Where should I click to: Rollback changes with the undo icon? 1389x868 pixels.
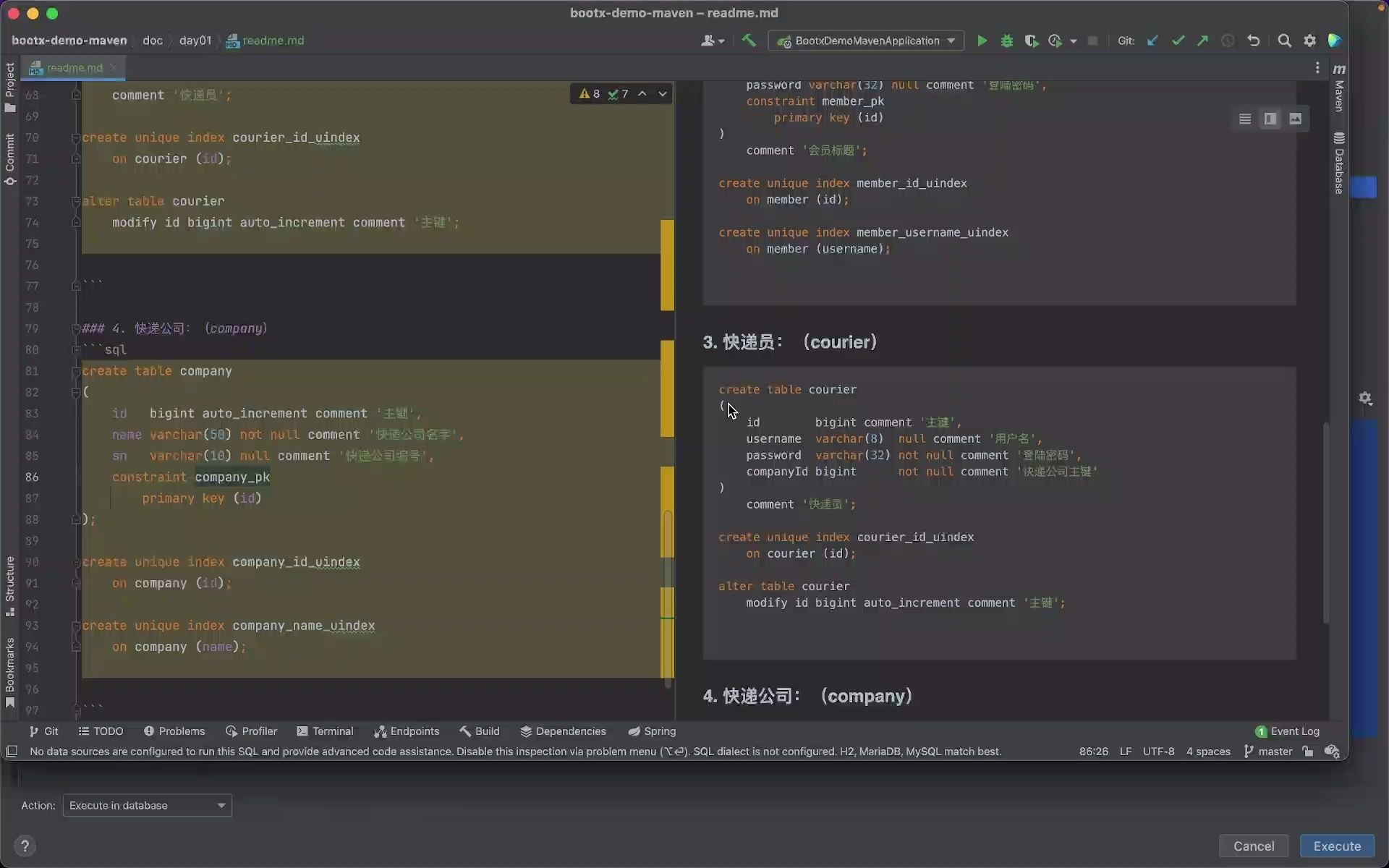[x=1253, y=41]
